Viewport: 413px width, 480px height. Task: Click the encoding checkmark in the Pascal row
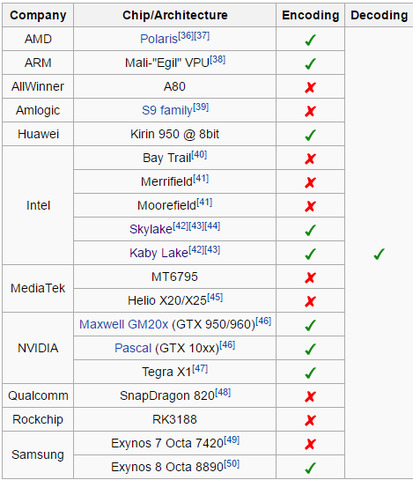coord(310,349)
